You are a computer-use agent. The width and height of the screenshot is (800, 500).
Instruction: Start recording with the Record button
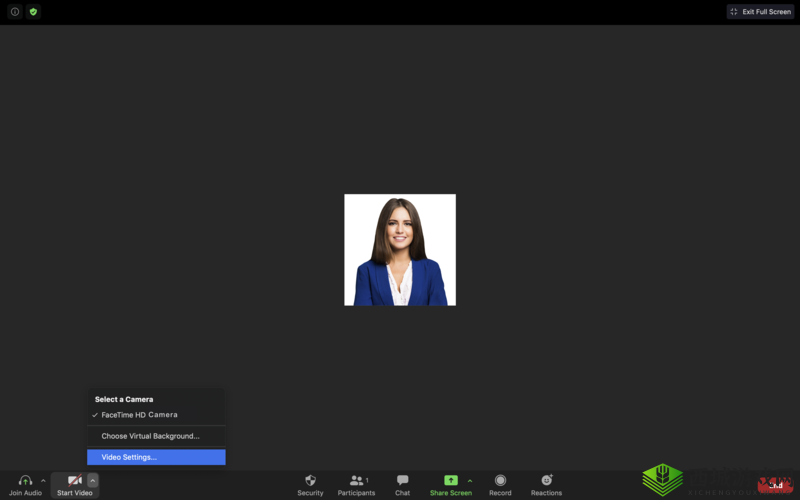[x=500, y=481]
